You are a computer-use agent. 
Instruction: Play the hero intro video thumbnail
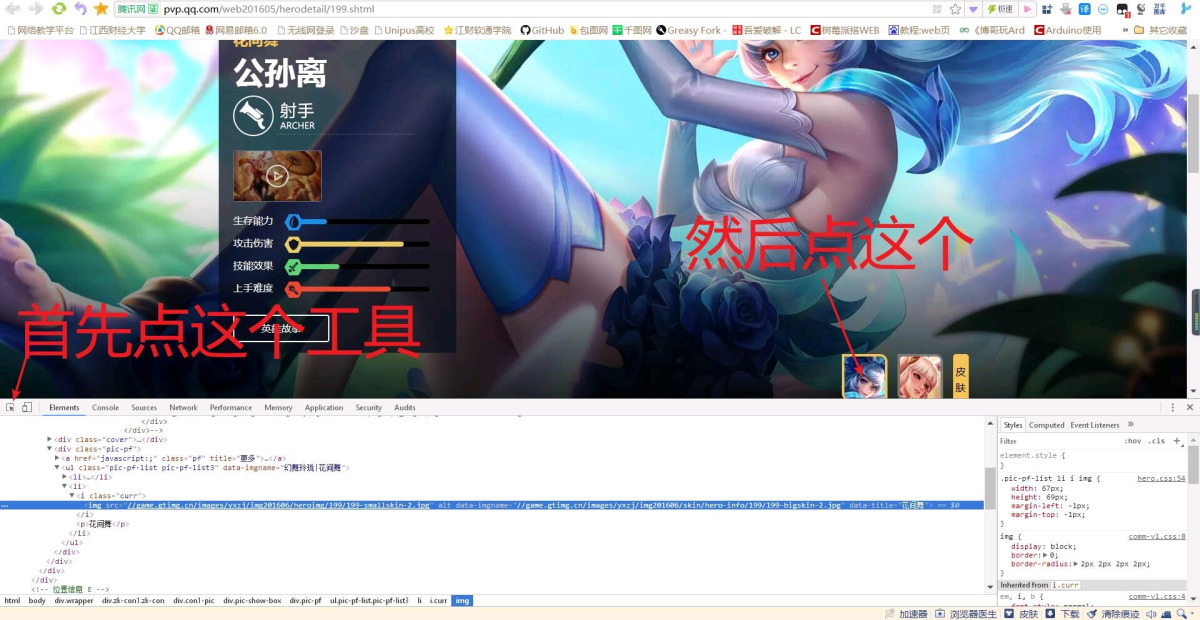[277, 176]
